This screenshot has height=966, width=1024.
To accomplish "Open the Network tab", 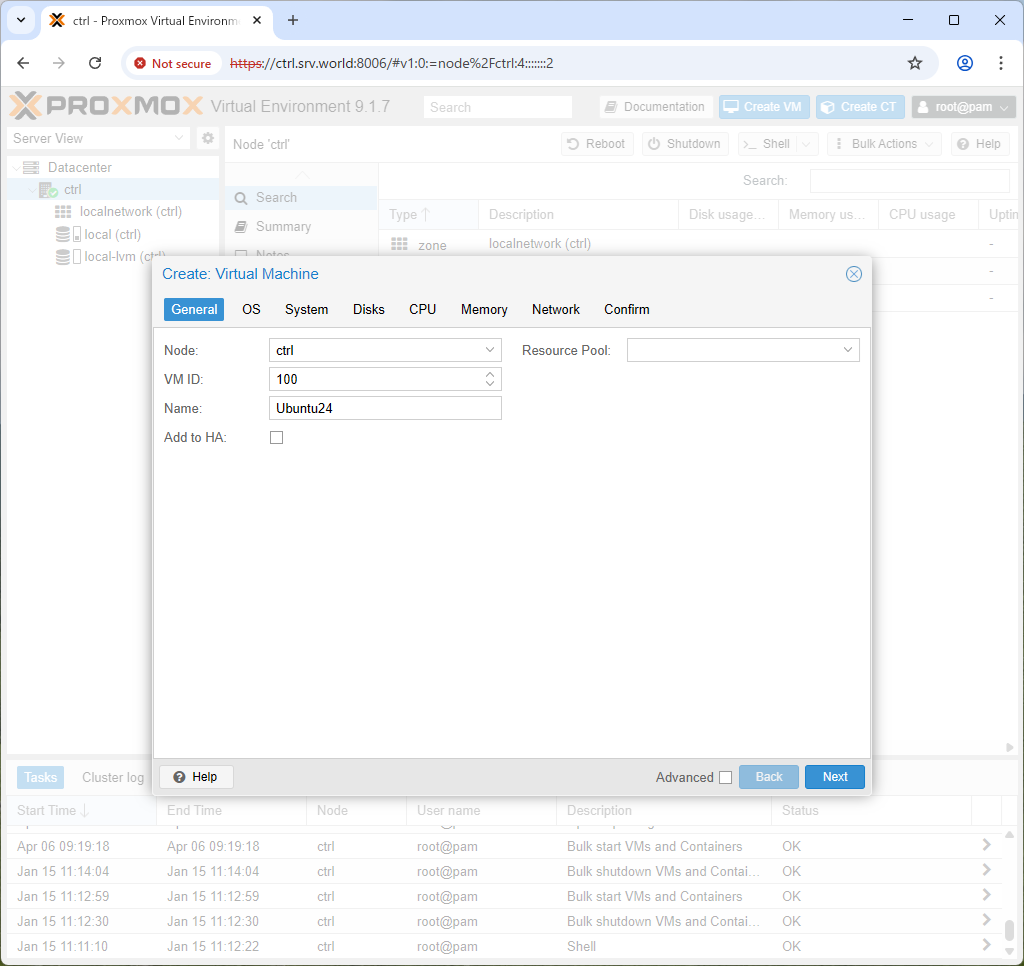I will (x=556, y=310).
